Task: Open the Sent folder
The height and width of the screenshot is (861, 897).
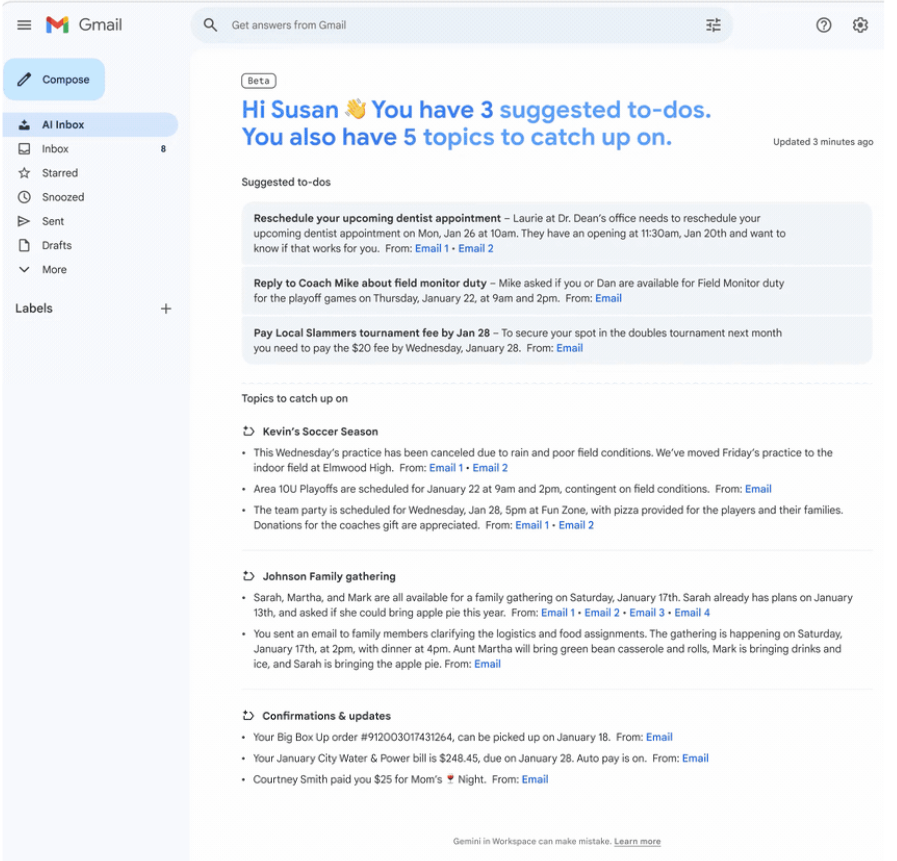Action: 90,221
